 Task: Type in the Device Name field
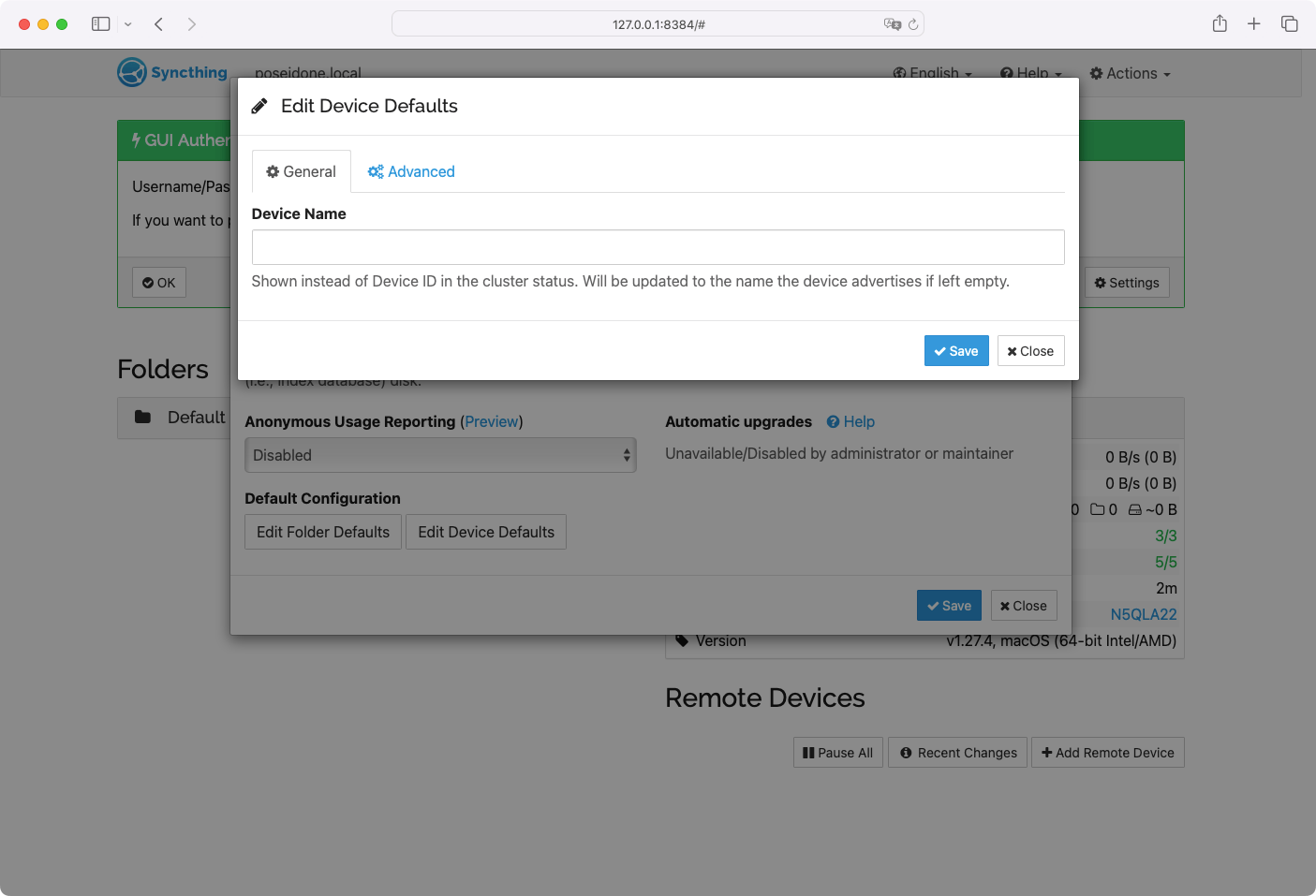coord(658,247)
